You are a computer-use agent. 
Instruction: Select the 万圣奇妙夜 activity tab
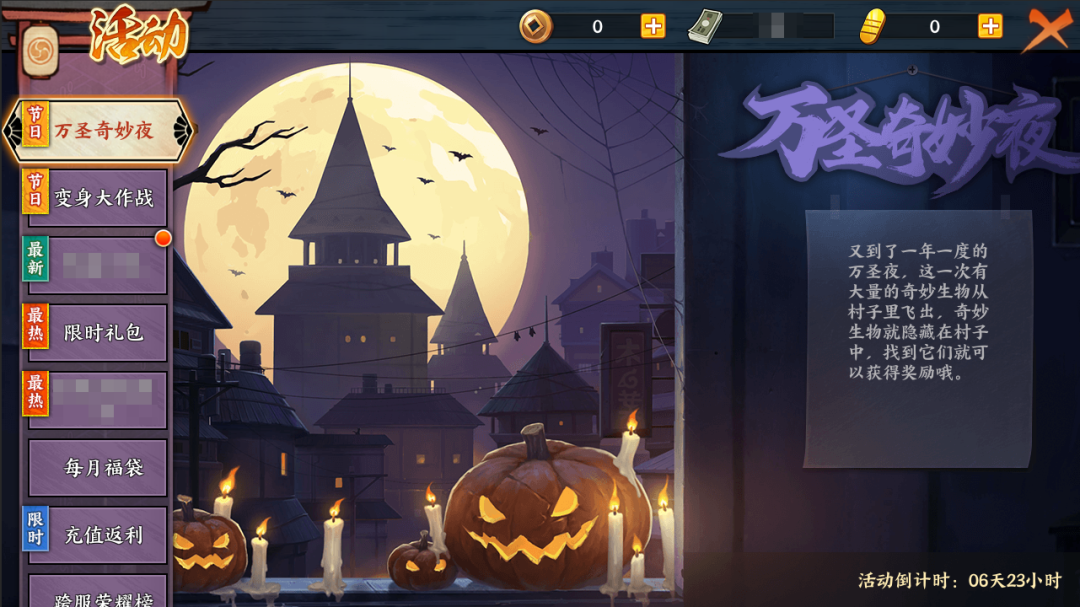click(x=98, y=130)
